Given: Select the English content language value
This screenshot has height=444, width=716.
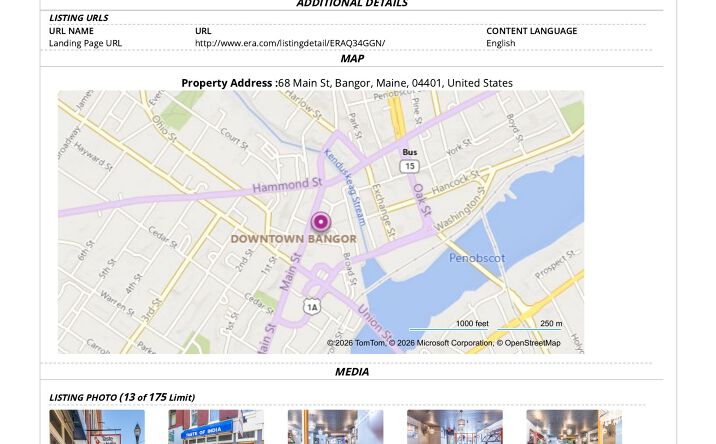Looking at the screenshot, I should 501,43.
